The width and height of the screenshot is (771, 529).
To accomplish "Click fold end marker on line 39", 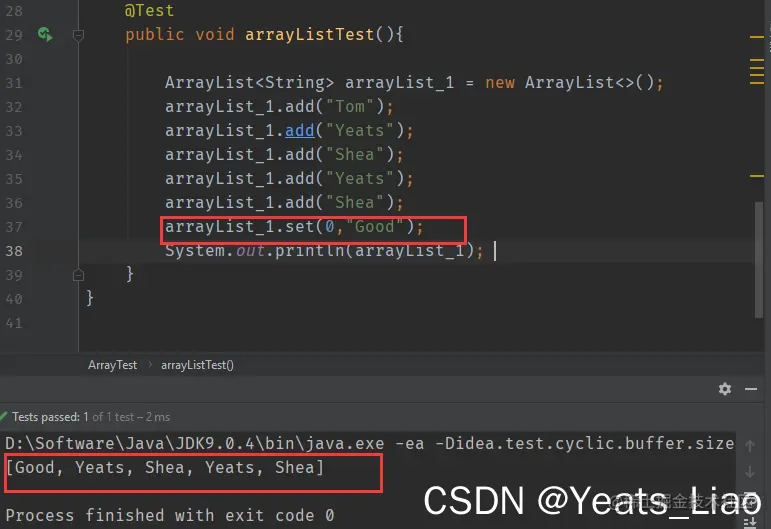I will point(78,275).
